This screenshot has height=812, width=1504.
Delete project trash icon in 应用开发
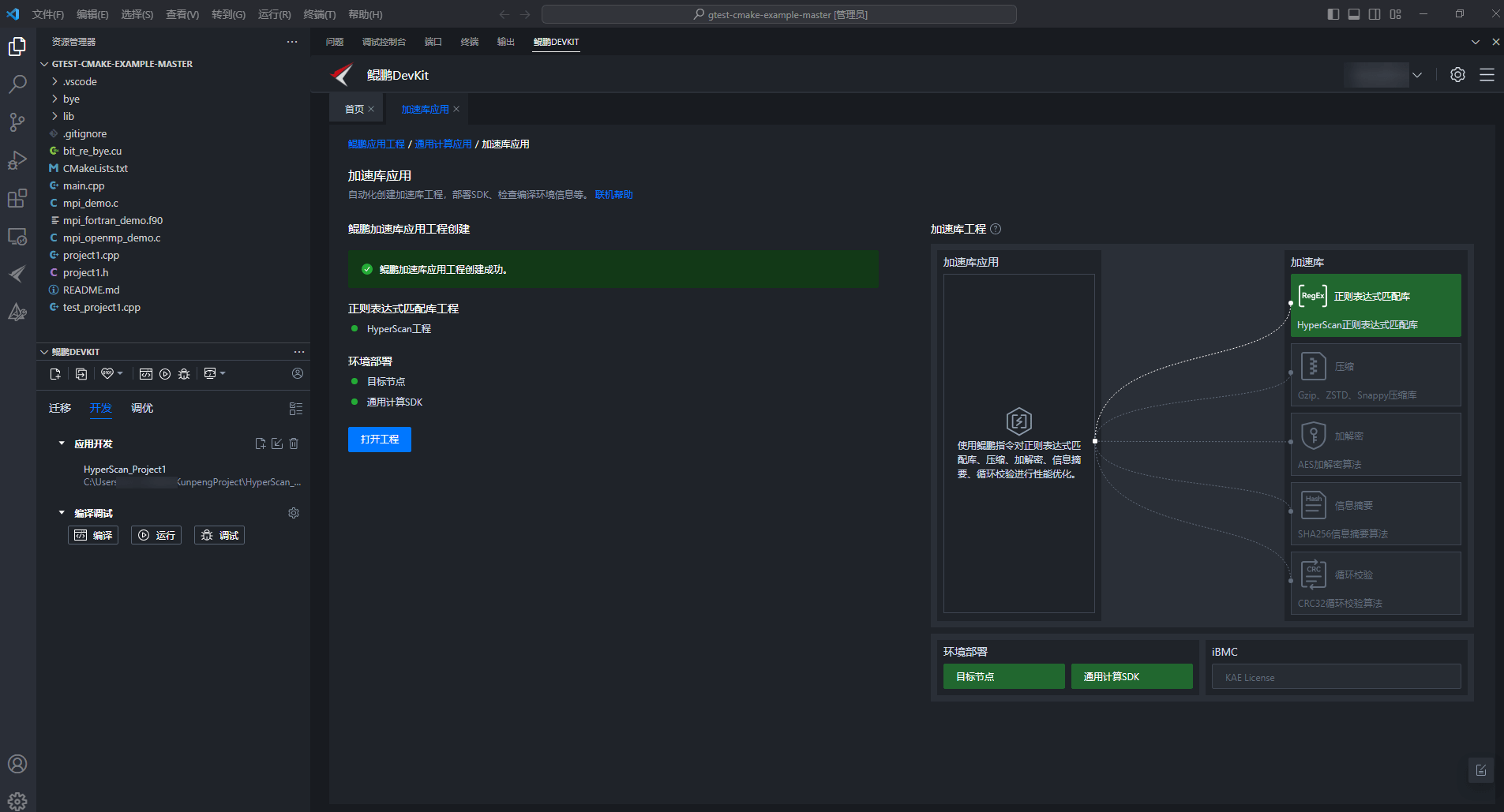294,443
